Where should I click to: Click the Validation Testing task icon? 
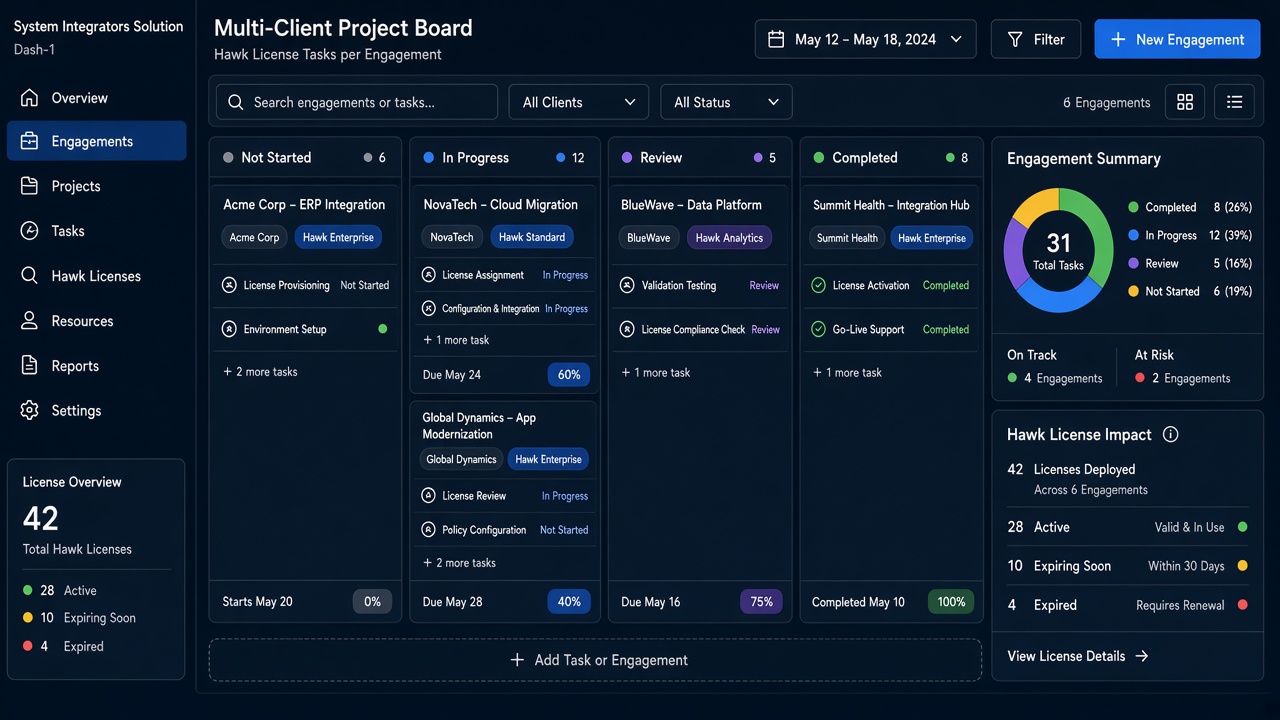(x=627, y=285)
